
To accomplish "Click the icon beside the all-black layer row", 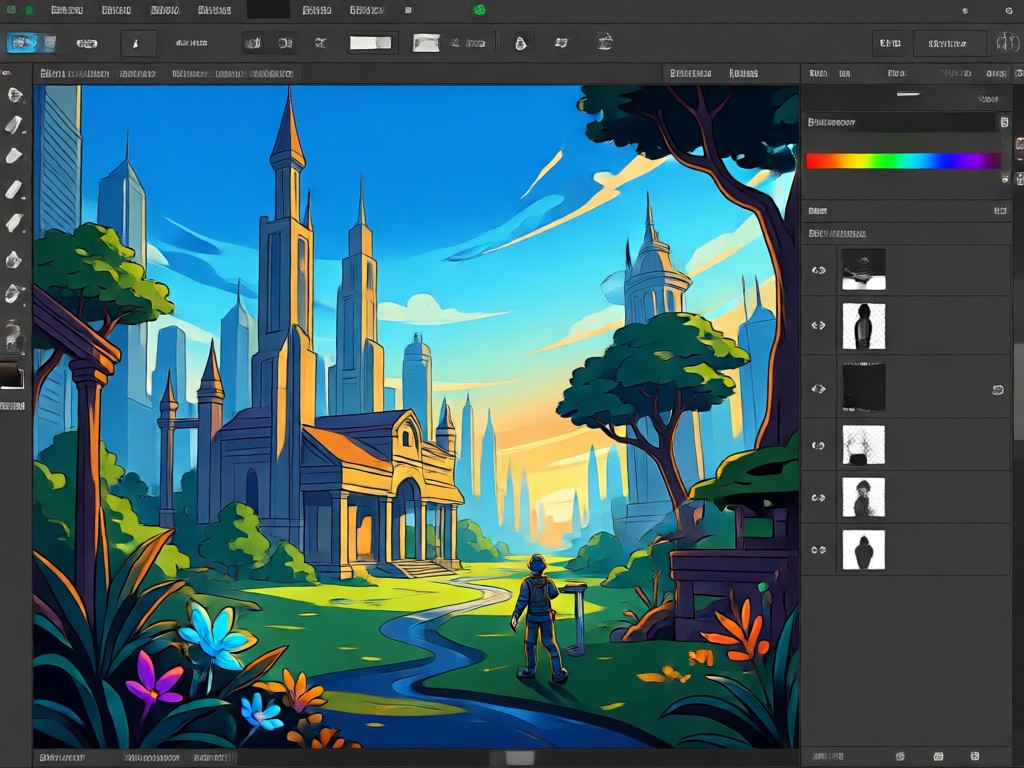I will point(998,390).
